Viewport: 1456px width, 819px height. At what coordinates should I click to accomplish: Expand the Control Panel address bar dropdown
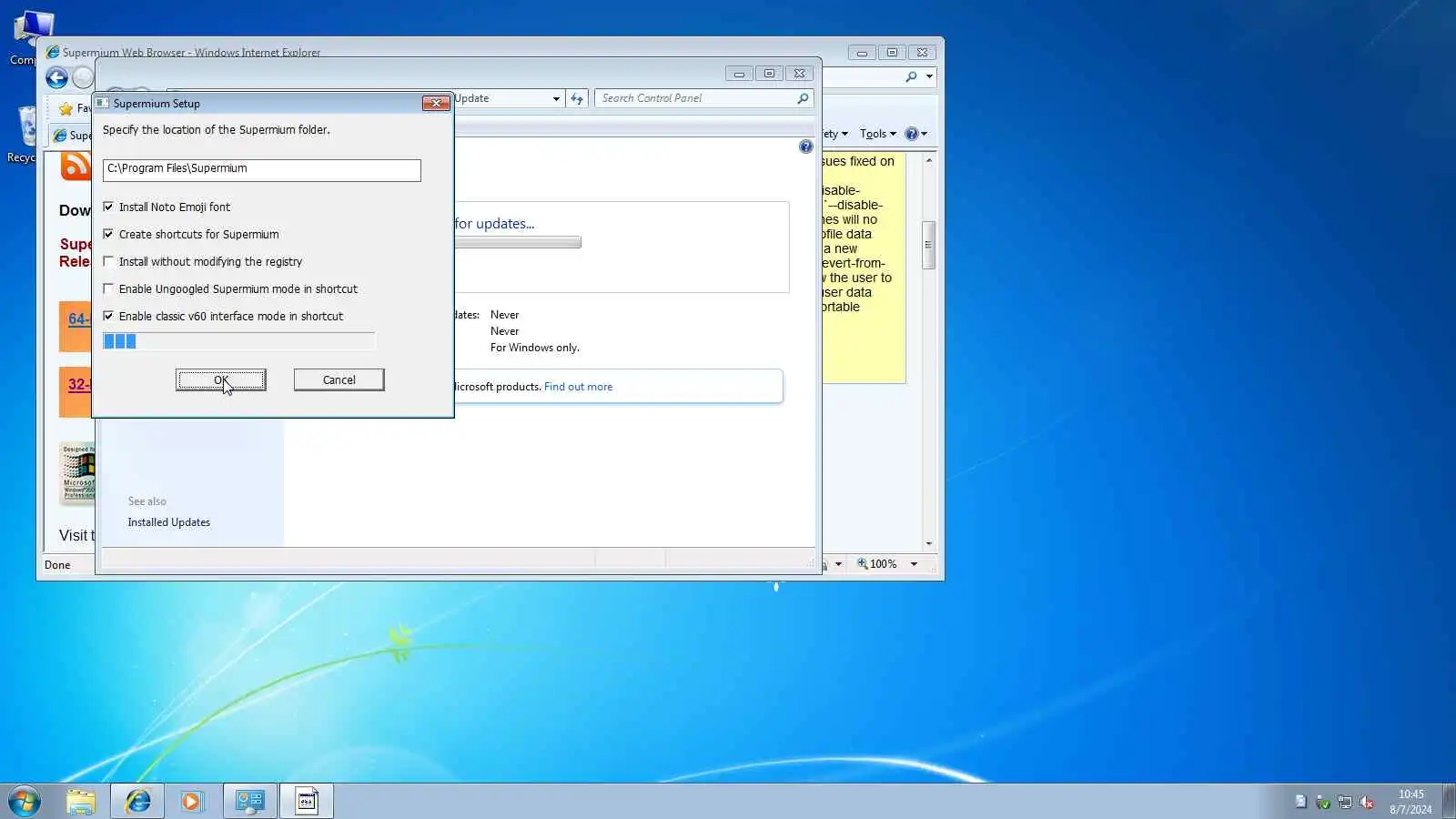pyautogui.click(x=556, y=98)
